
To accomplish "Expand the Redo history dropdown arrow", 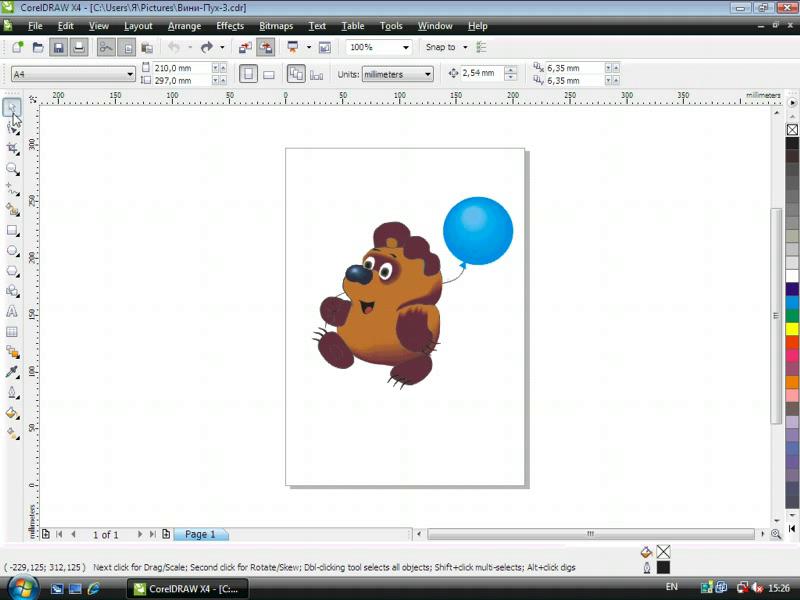I will 222,47.
